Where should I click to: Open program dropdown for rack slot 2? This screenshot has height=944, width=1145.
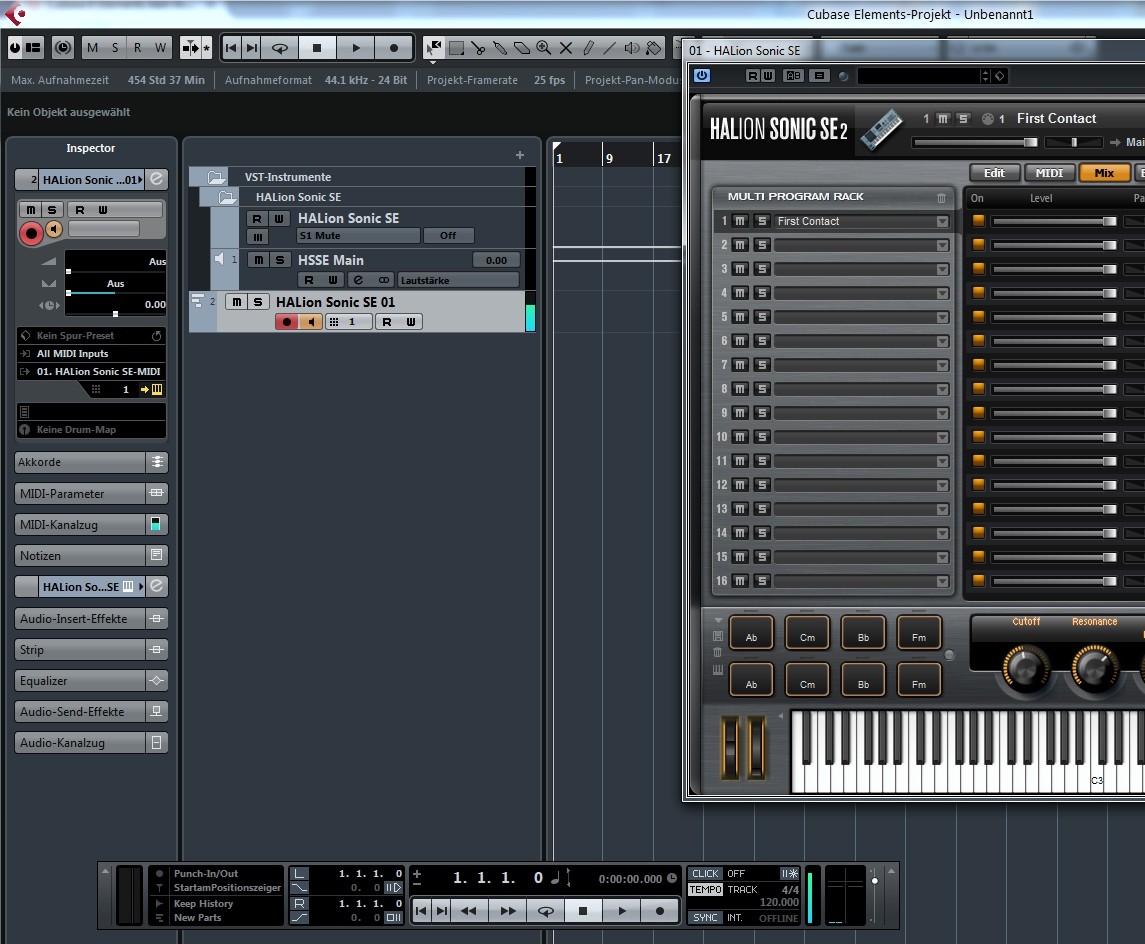coord(942,245)
